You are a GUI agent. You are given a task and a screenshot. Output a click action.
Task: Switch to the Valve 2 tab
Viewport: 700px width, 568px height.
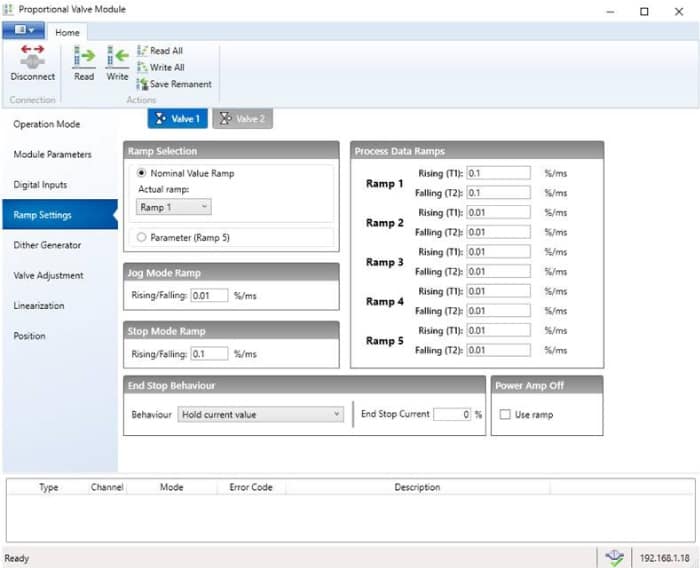pos(242,119)
